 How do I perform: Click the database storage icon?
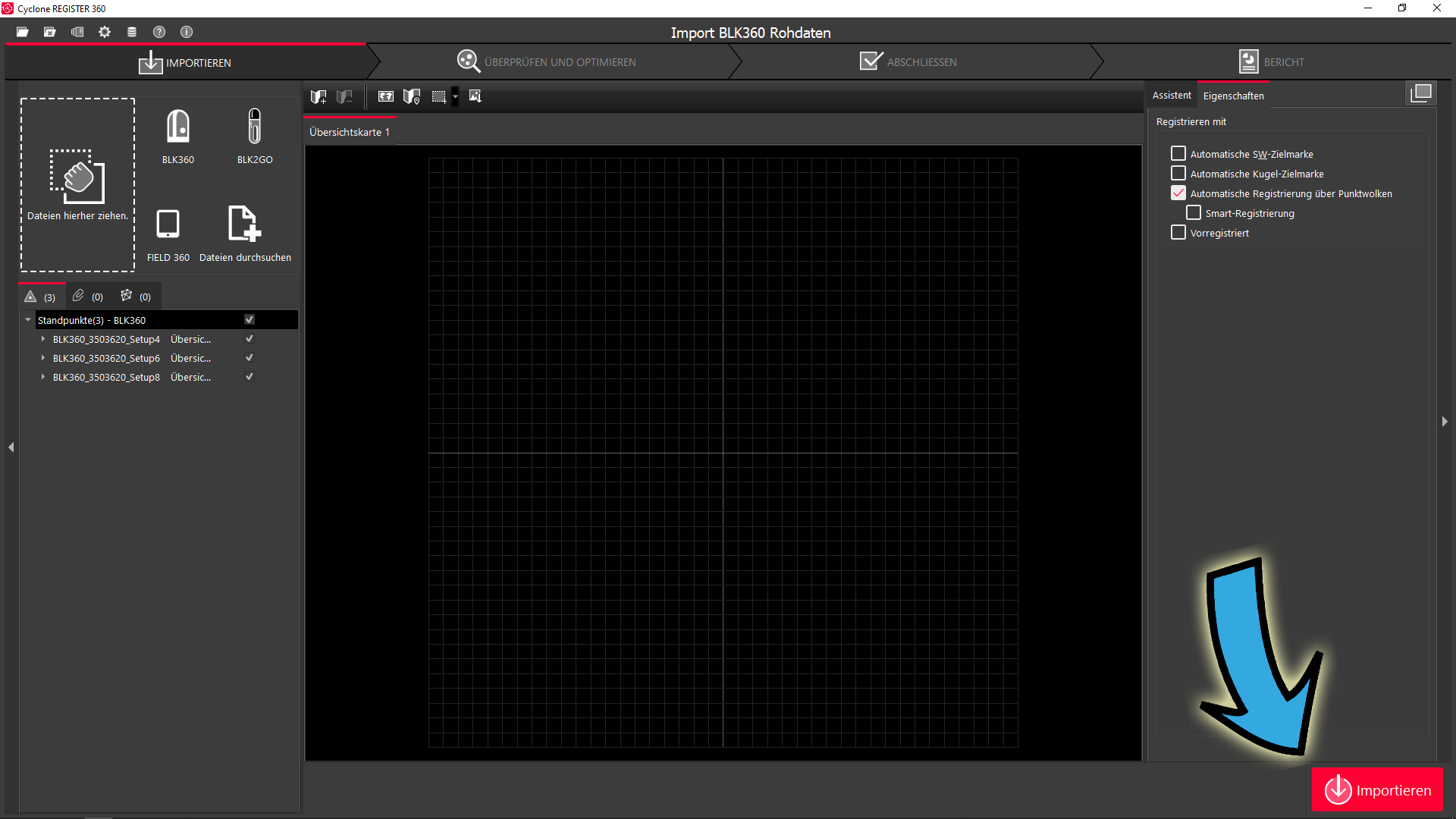tap(132, 32)
